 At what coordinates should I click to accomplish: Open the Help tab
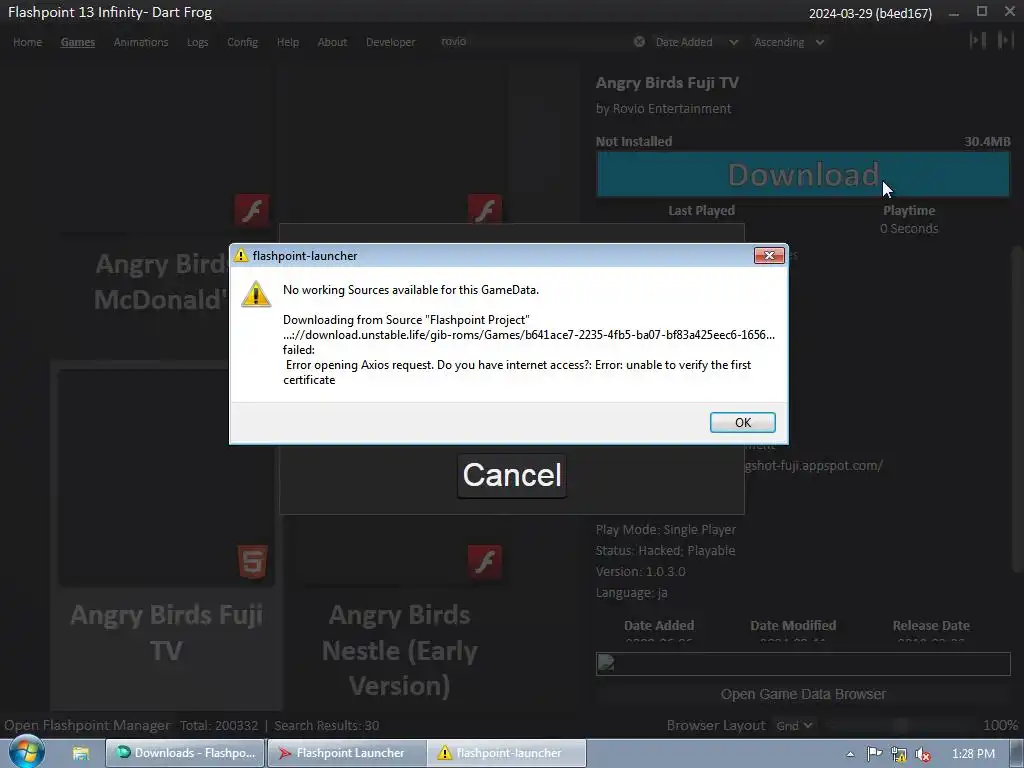tap(287, 42)
